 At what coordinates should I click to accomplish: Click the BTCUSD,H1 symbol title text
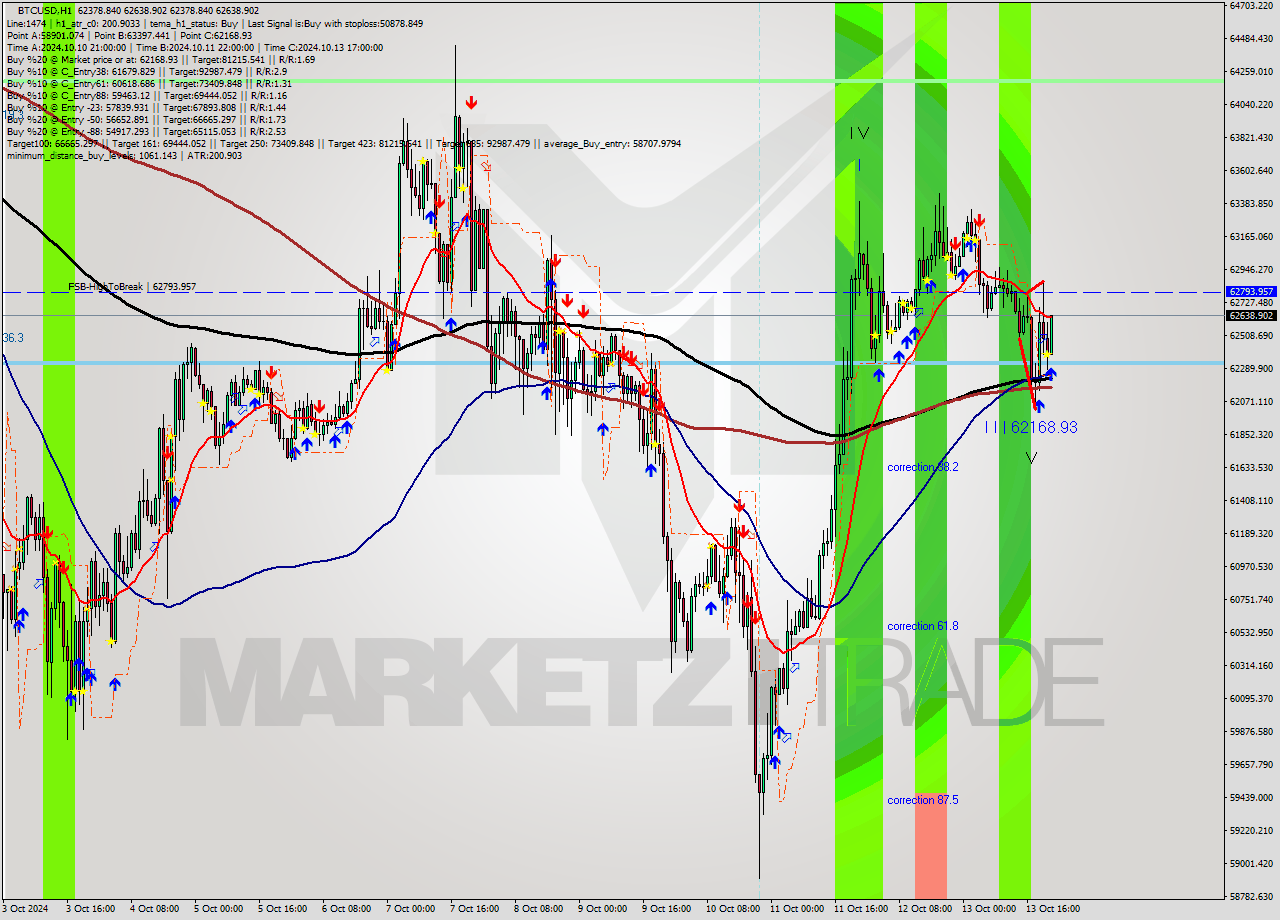tap(45, 10)
